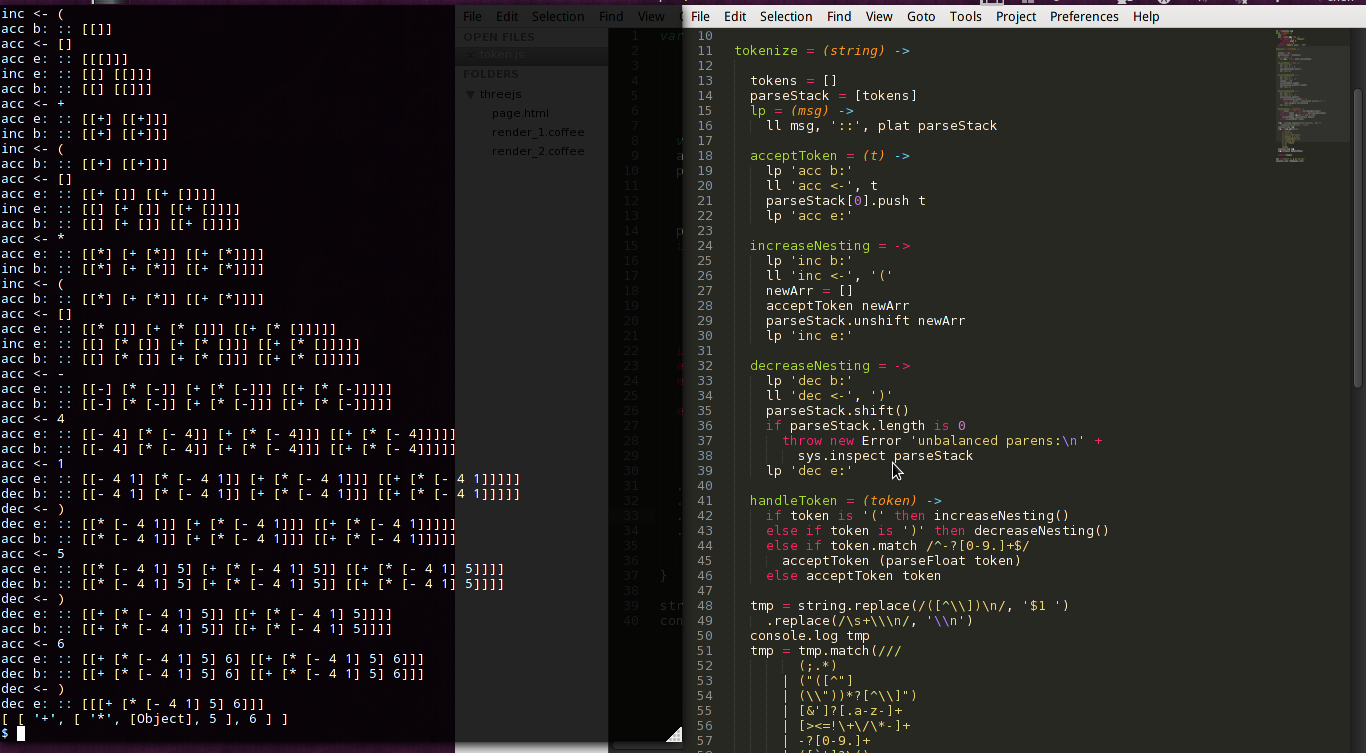Open the Find menu in the front Sublime window
The image size is (1366, 753).
[839, 16]
